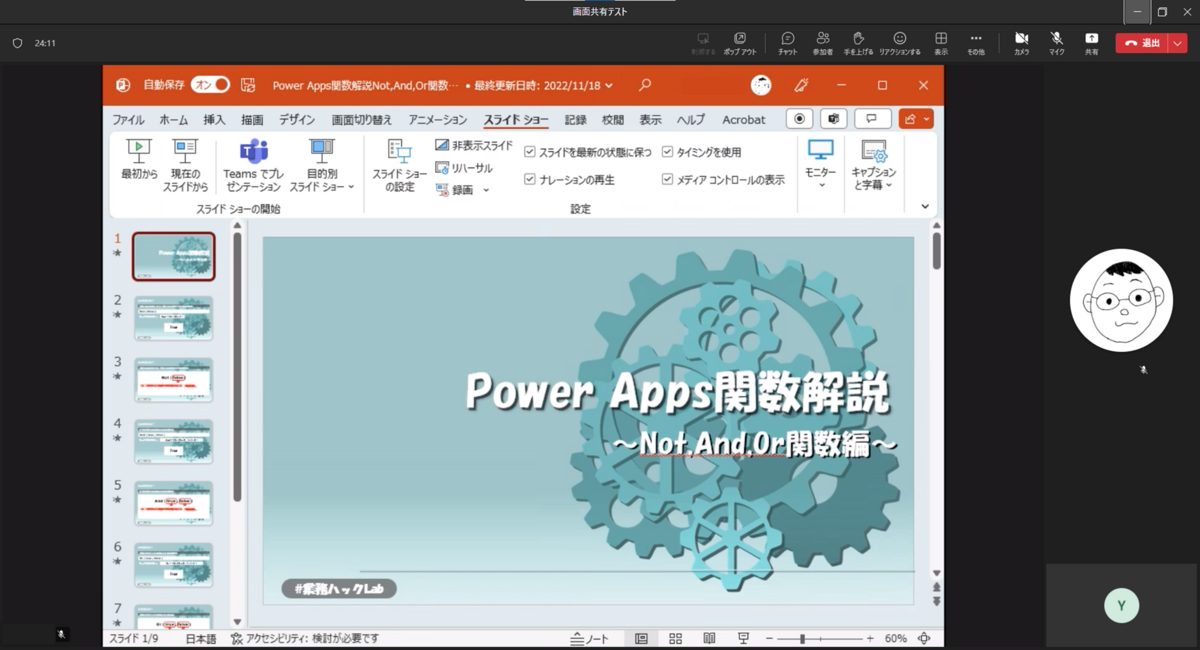The width and height of the screenshot is (1200, 650).
Task: Click the Teams share content button
Action: 1091,42
